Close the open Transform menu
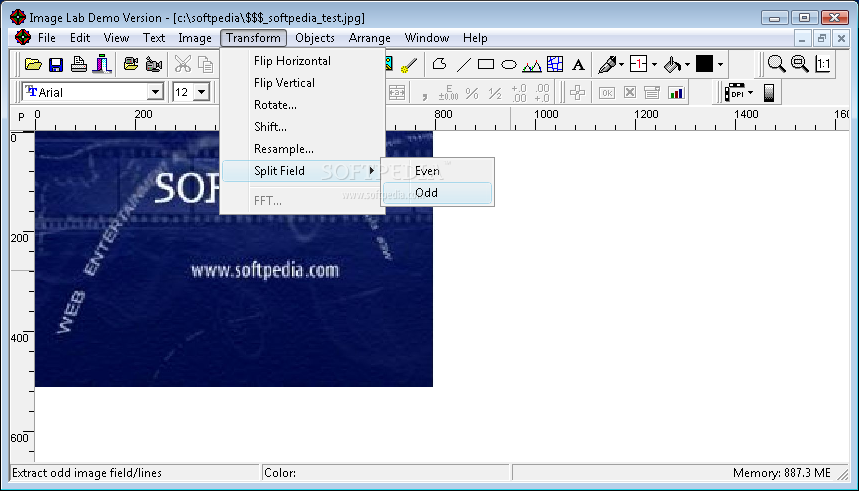This screenshot has width=859, height=491. (x=253, y=38)
